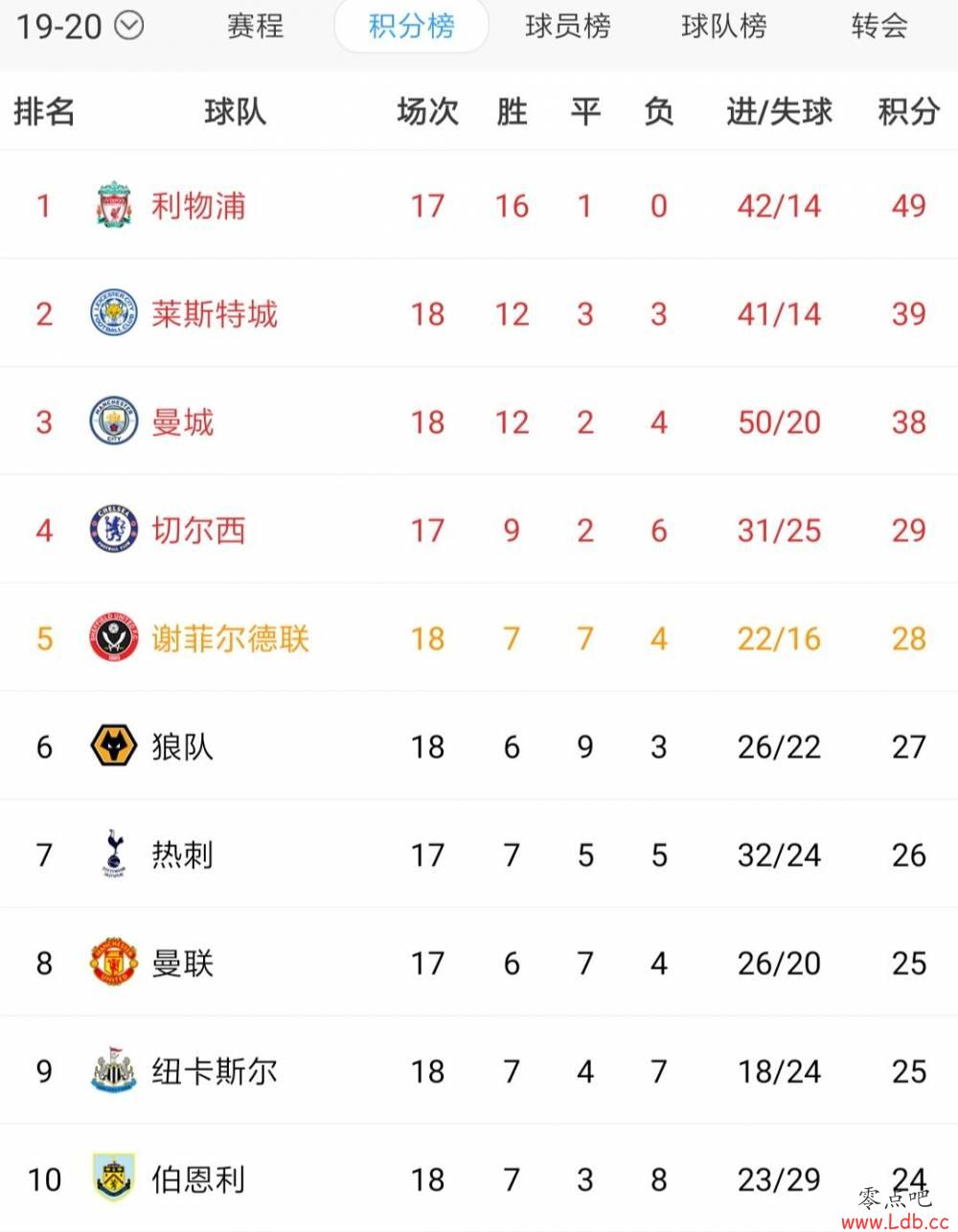
Task: Click the Manchester United crest
Action: (114, 963)
